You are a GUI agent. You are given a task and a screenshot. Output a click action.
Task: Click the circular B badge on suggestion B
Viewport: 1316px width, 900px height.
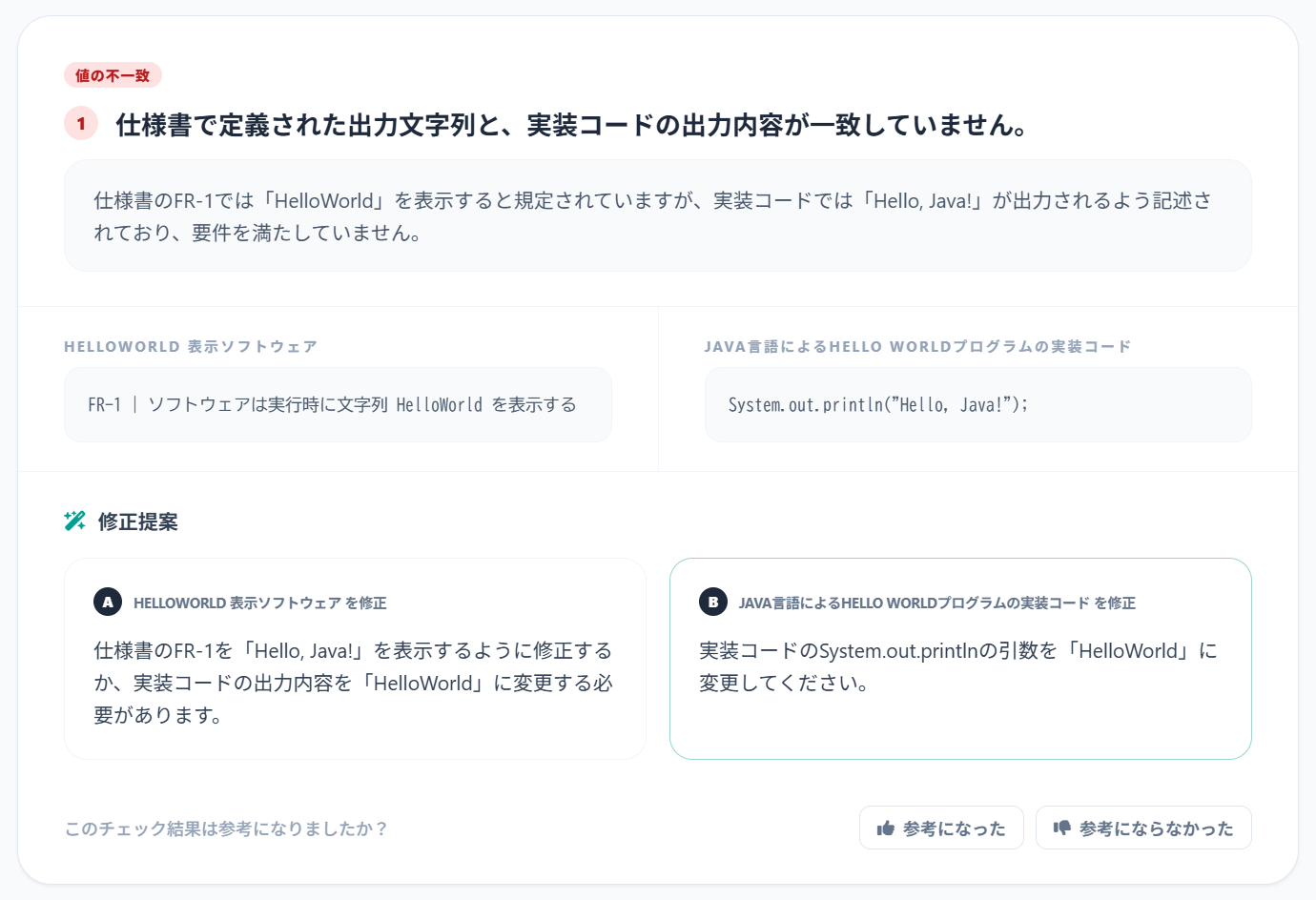712,603
